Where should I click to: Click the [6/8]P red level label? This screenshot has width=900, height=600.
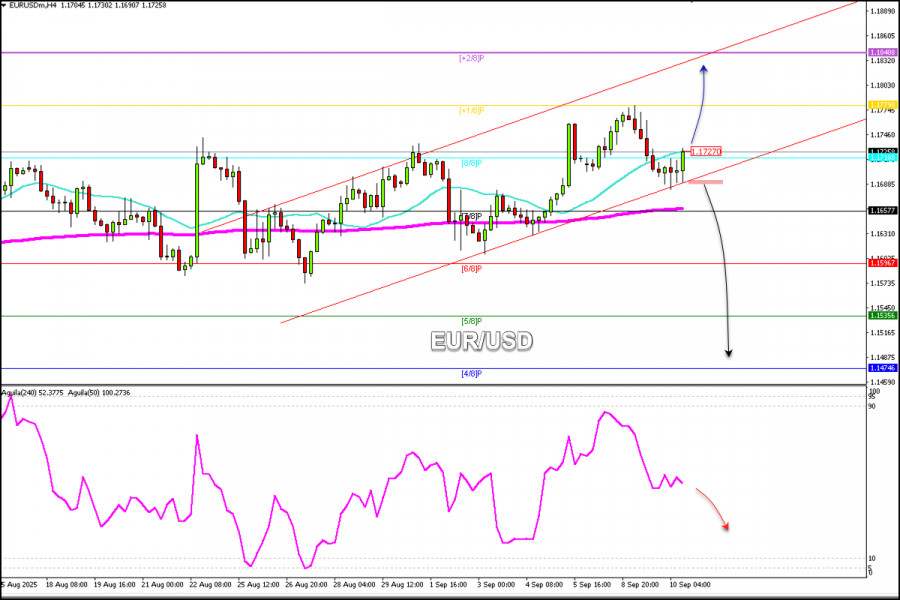tap(471, 269)
